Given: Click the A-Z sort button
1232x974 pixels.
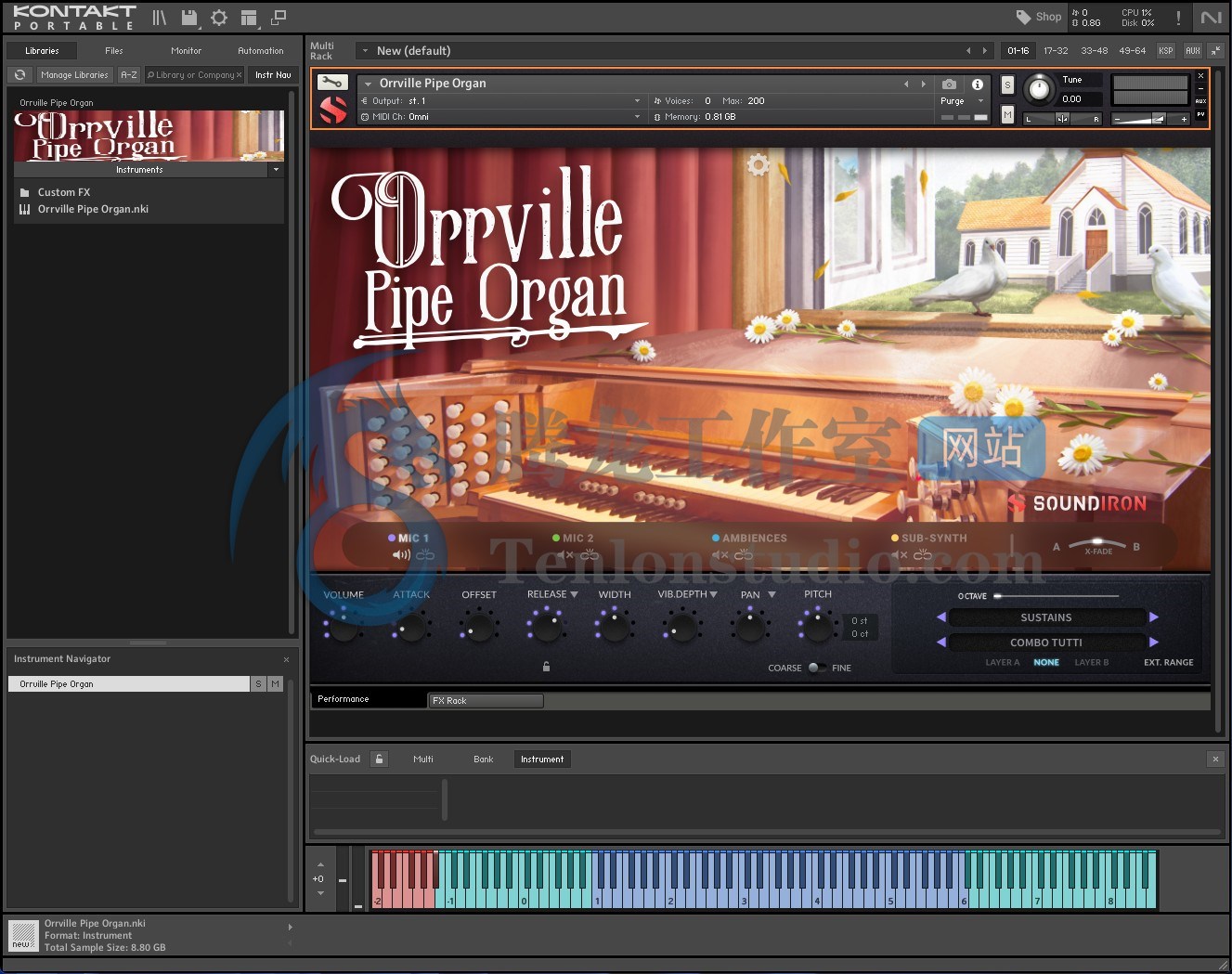Looking at the screenshot, I should click(129, 75).
